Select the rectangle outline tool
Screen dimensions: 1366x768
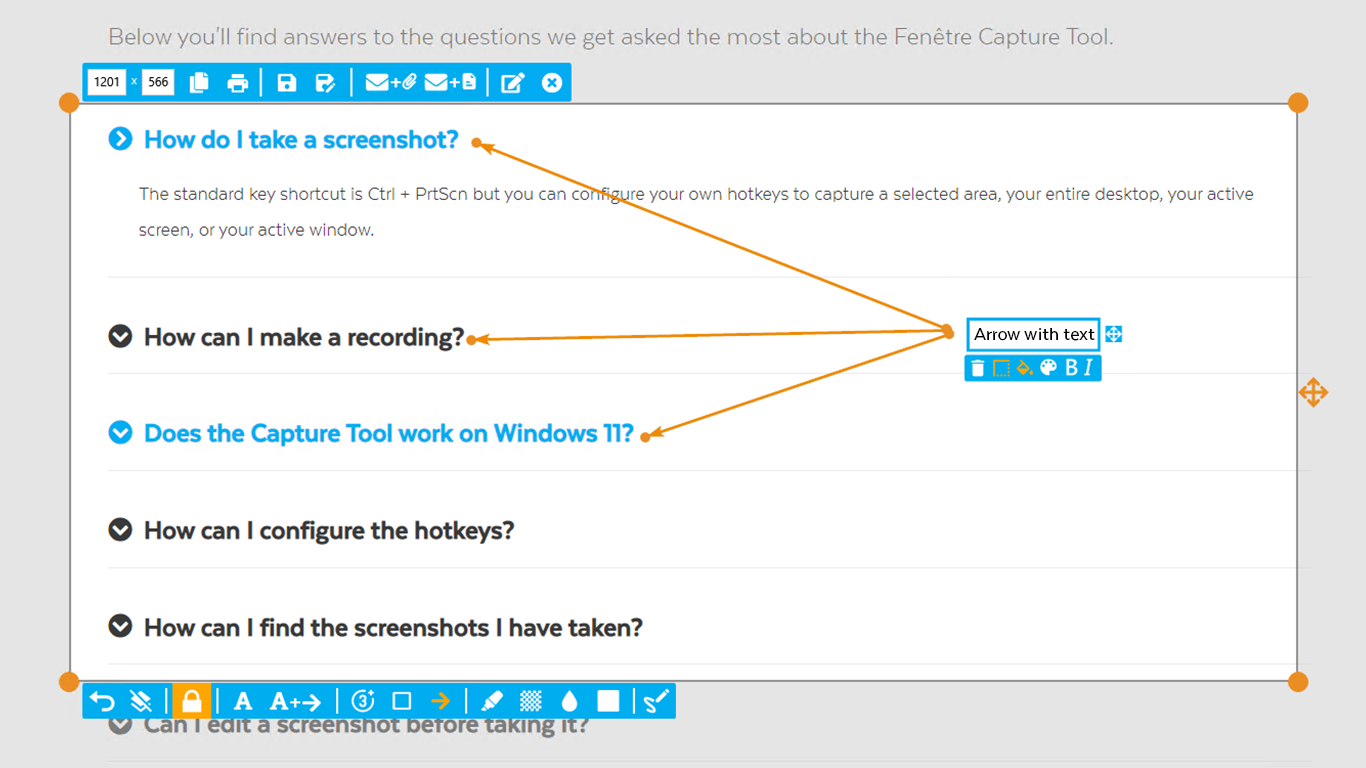[402, 701]
